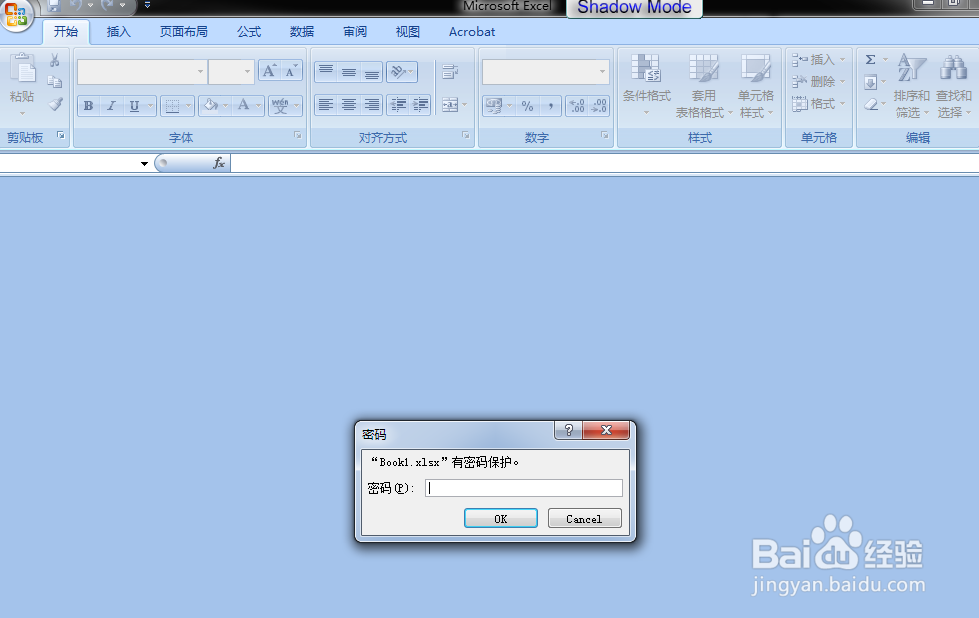This screenshot has height=618, width=979.
Task: Click the AutoSum sigma icon
Action: coord(870,59)
